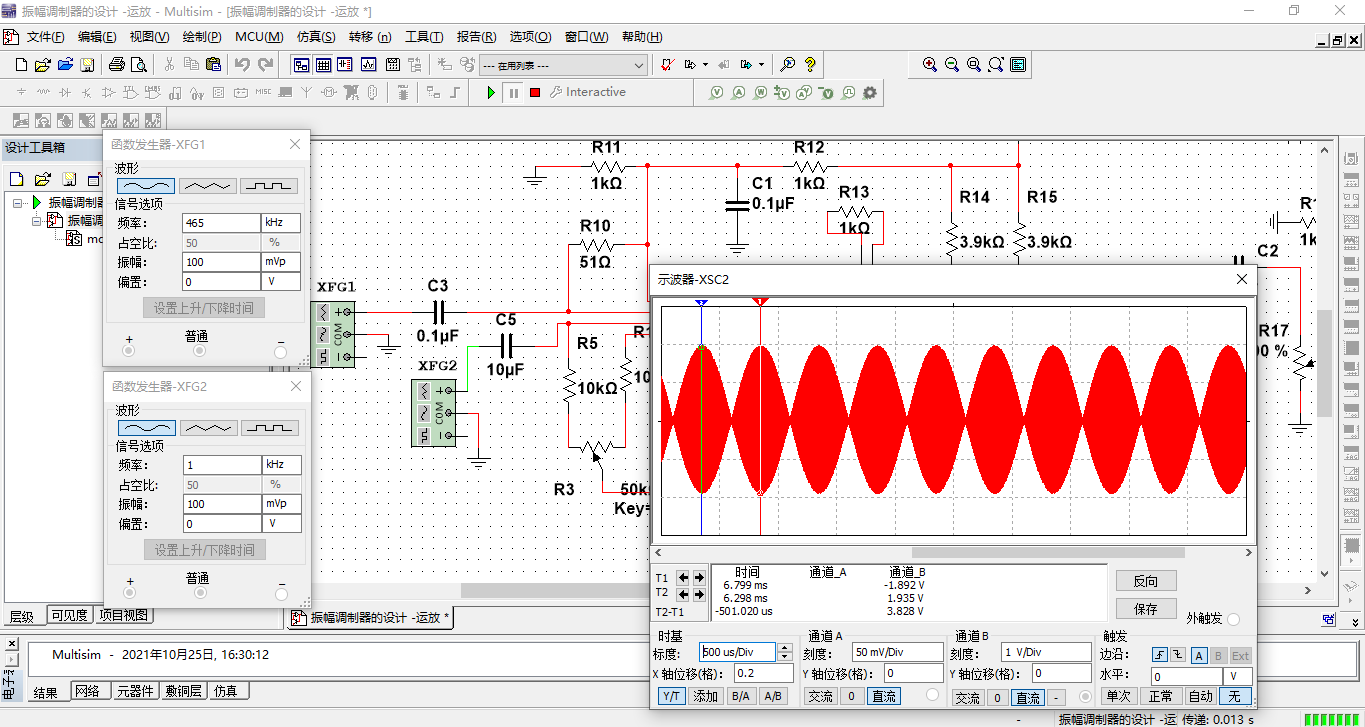The width and height of the screenshot is (1365, 727).
Task: Create a new design with the blank page icon
Action: click(20, 64)
